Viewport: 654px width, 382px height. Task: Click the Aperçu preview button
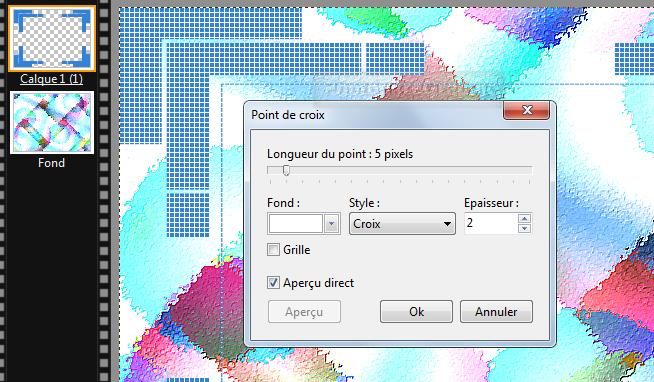tap(304, 312)
